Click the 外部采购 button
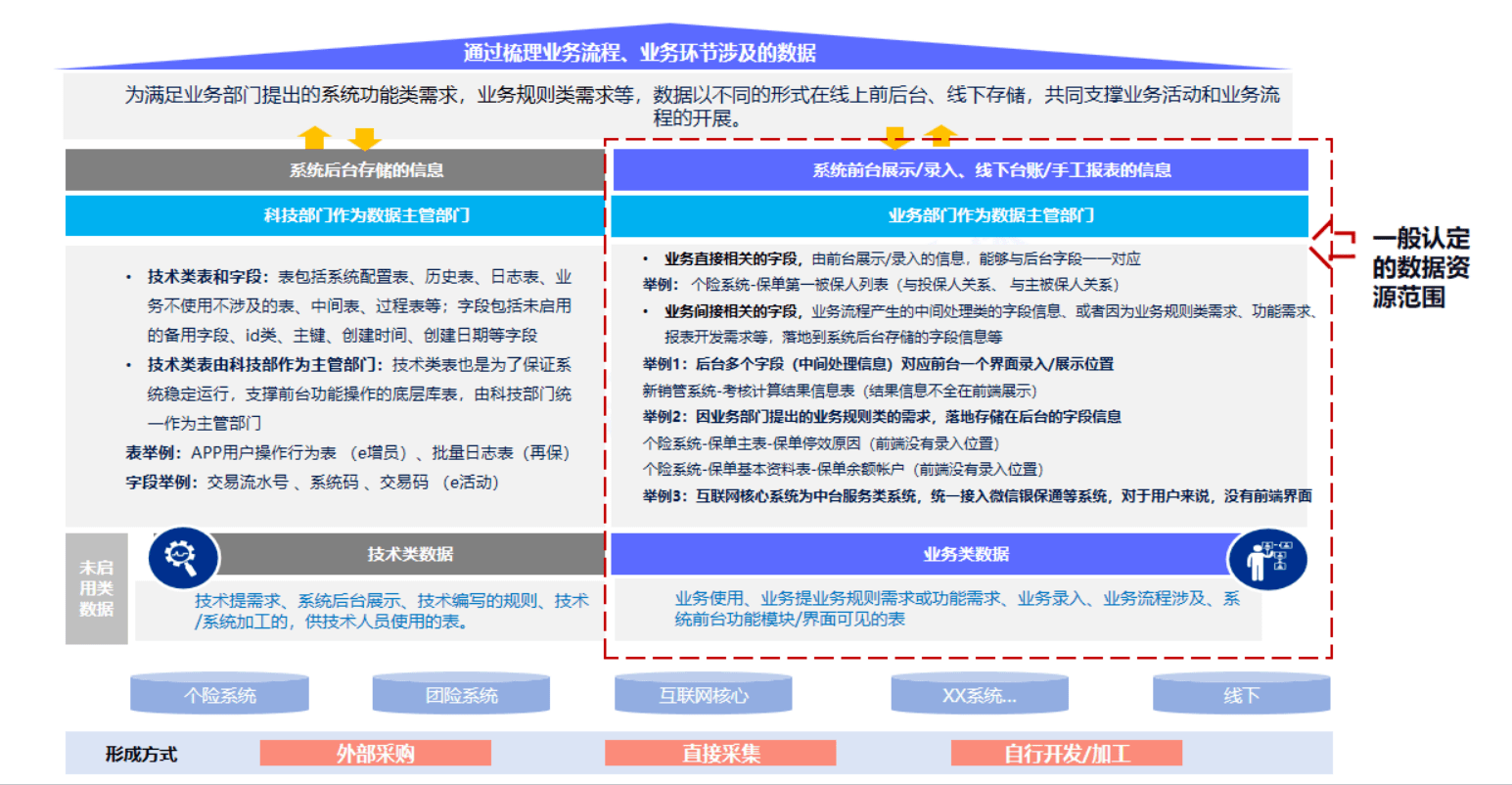 [375, 753]
